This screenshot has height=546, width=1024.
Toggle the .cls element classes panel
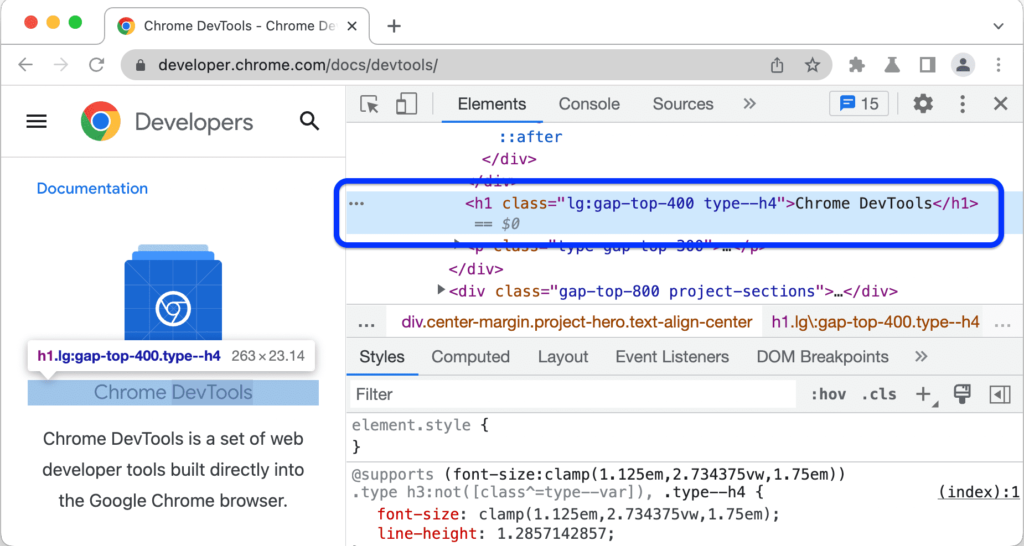879,394
